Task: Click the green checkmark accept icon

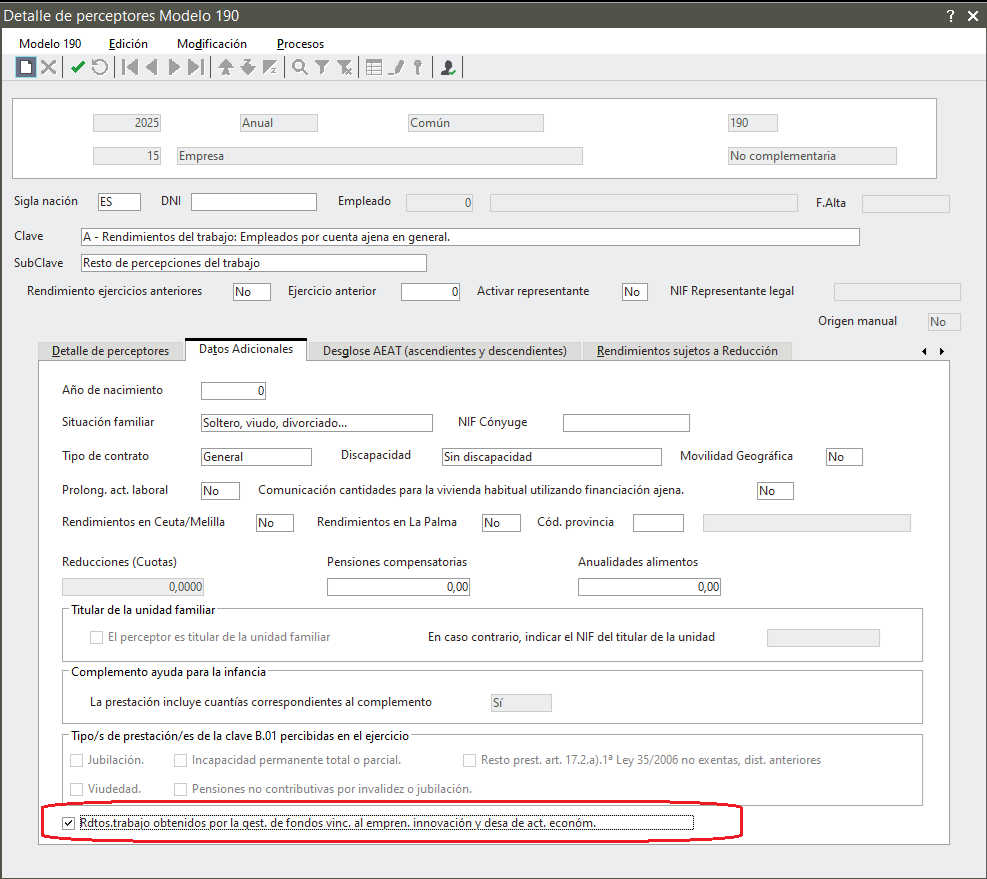Action: pos(77,67)
